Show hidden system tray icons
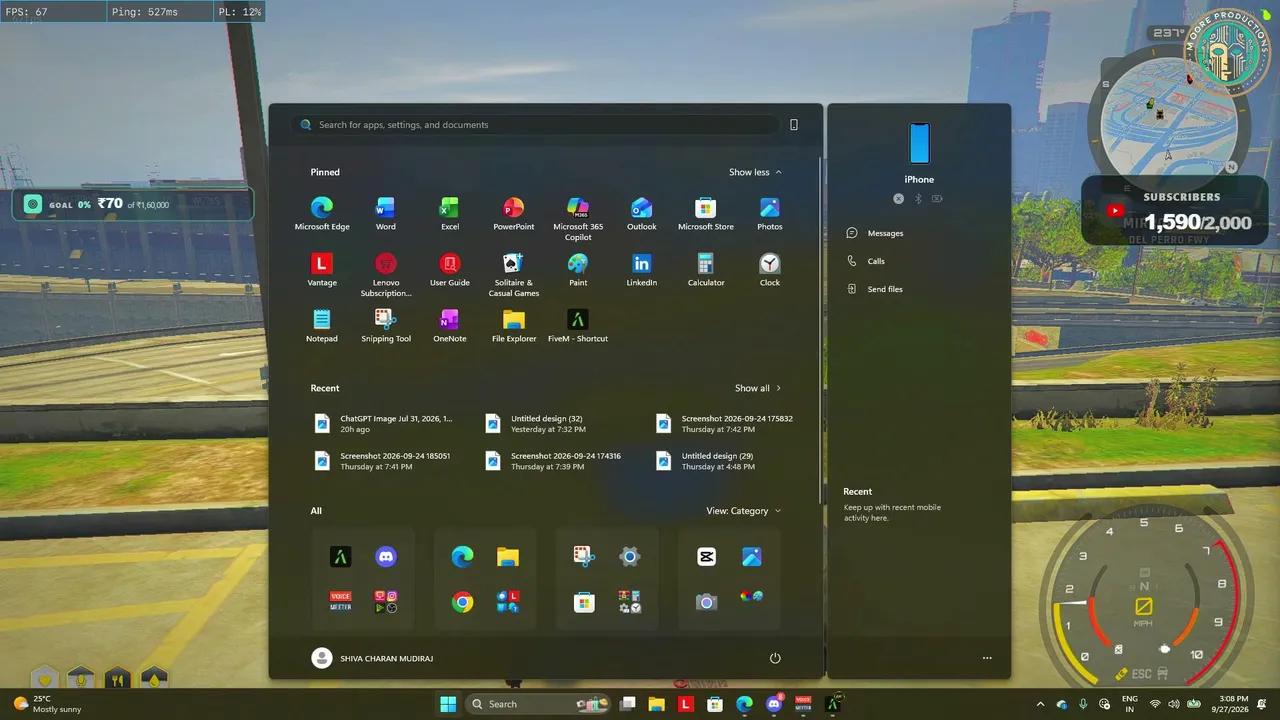This screenshot has width=1280, height=720. pos(1040,704)
